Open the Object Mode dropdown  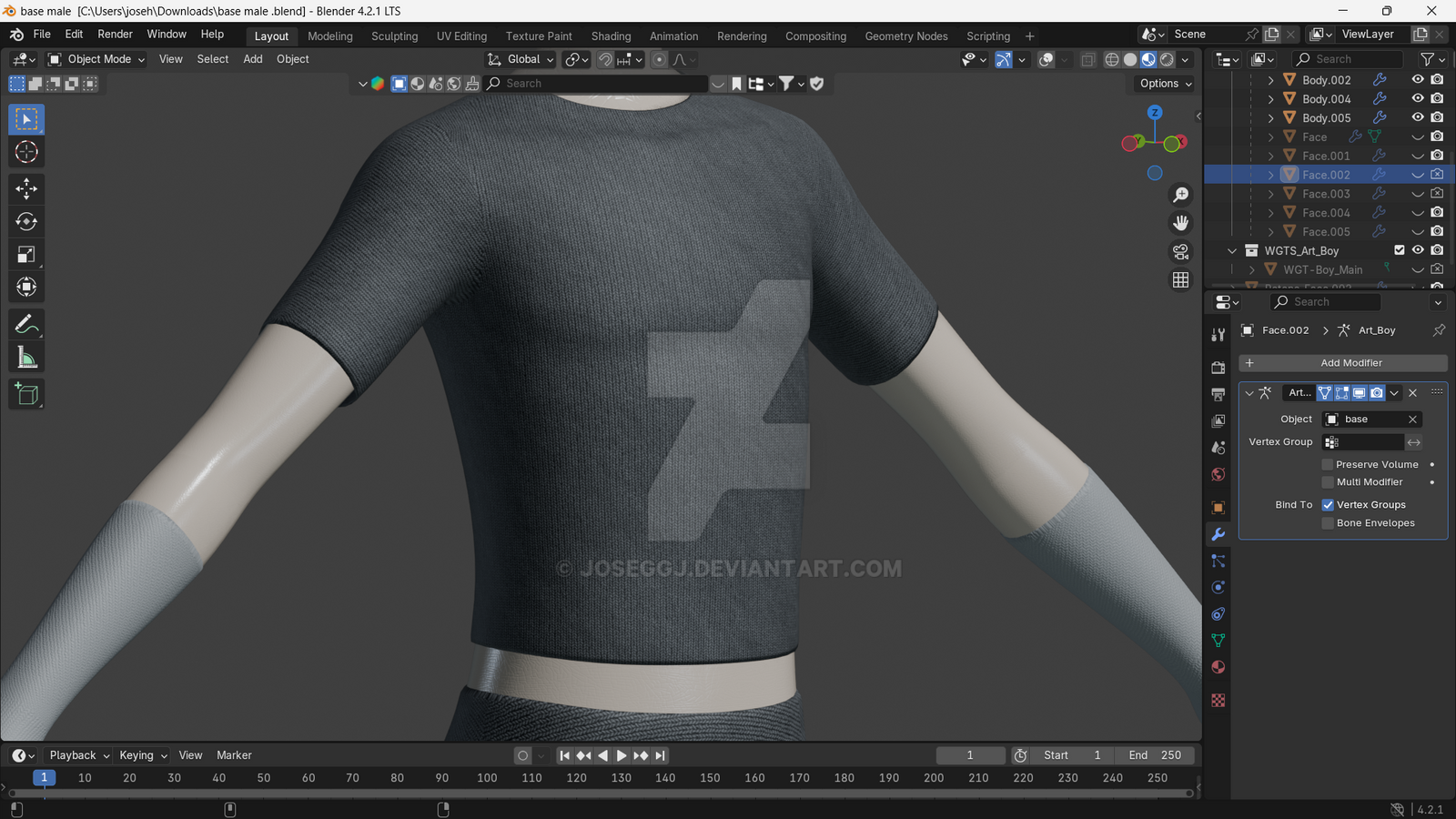(x=96, y=59)
